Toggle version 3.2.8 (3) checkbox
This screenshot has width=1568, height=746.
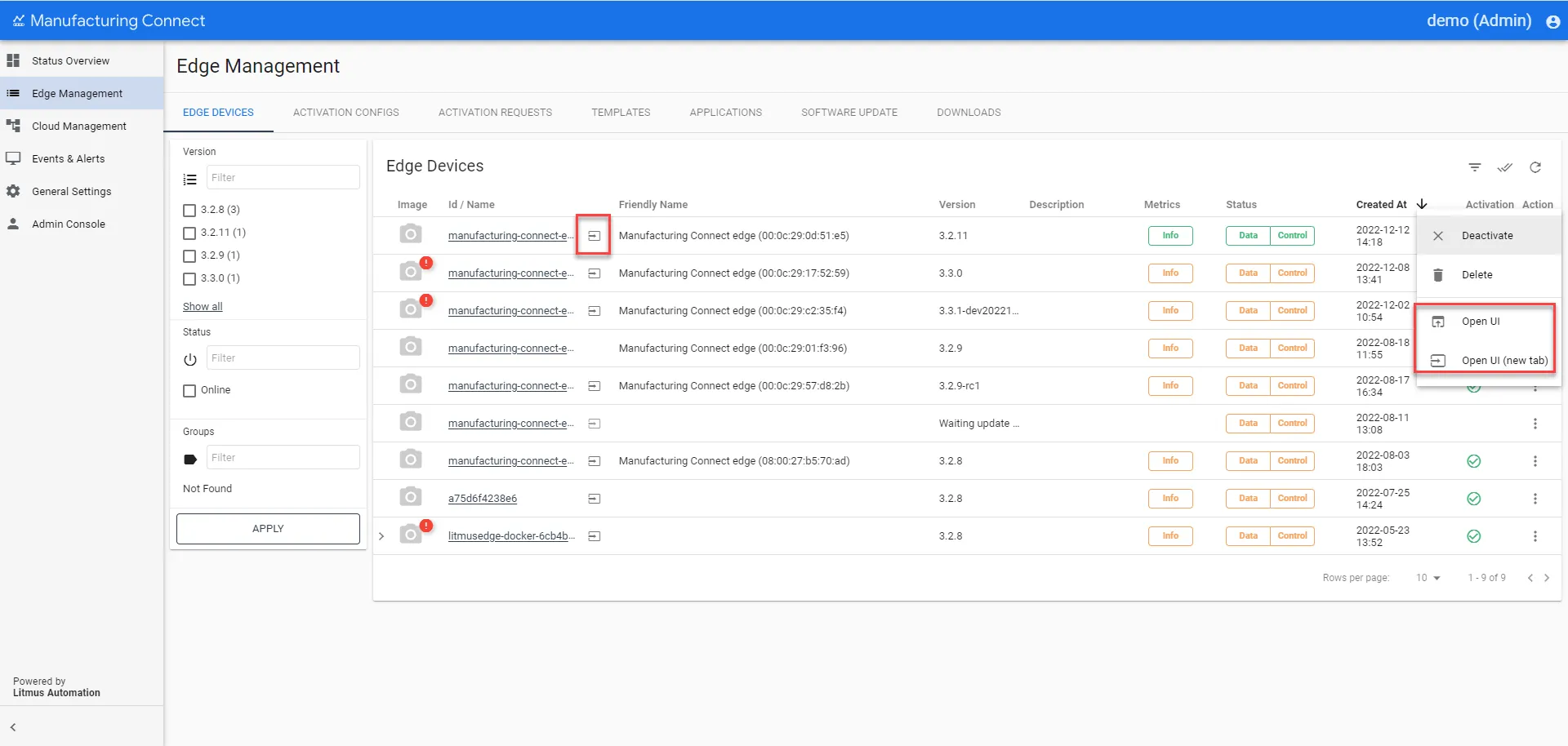189,211
